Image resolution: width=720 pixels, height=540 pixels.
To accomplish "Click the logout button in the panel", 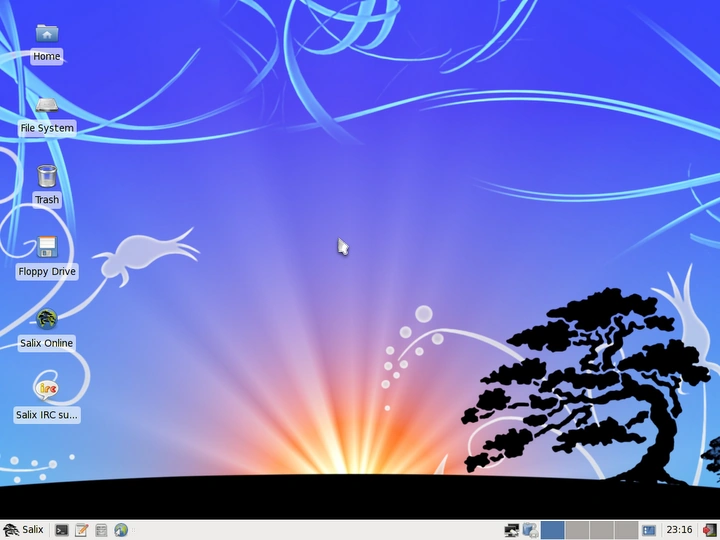I will tap(709, 530).
